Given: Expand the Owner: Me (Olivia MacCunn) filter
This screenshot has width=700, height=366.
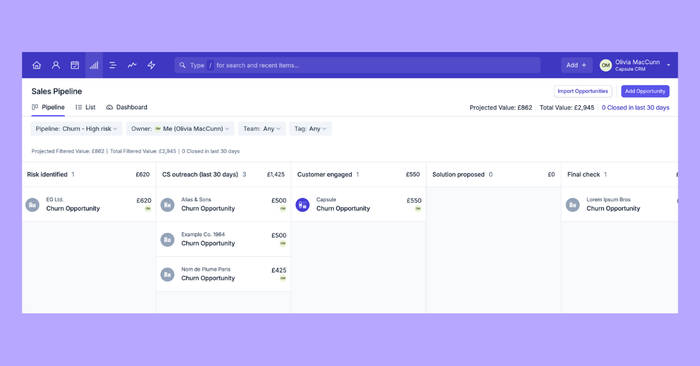Looking at the screenshot, I should coord(180,129).
